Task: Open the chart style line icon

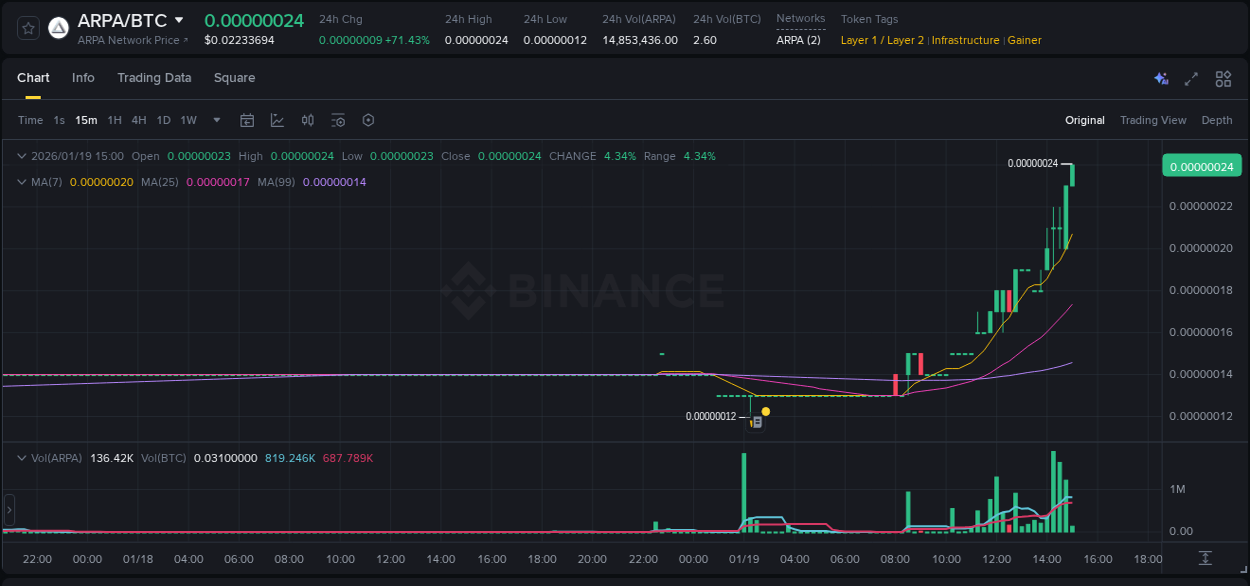Action: click(277, 119)
